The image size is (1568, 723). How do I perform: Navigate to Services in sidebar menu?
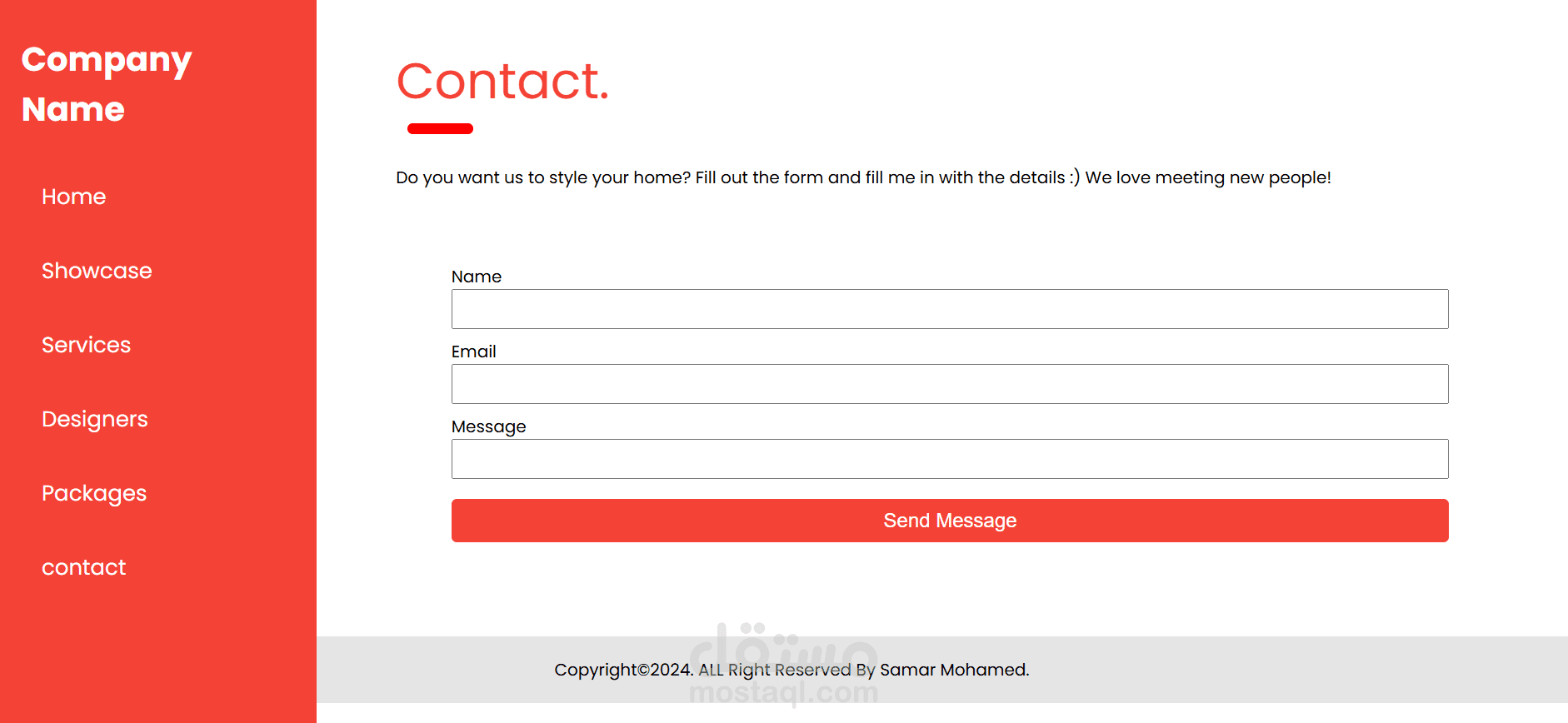(86, 345)
